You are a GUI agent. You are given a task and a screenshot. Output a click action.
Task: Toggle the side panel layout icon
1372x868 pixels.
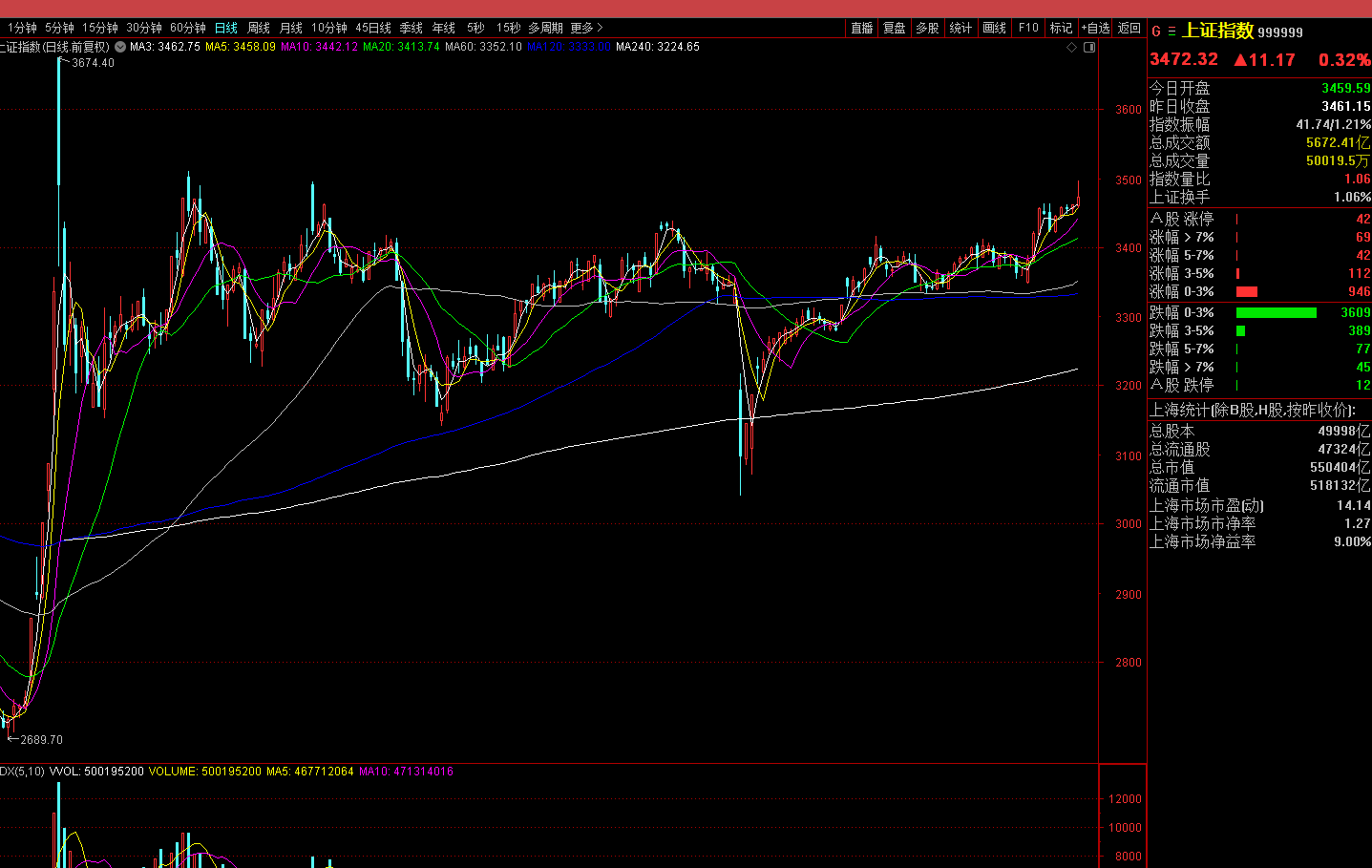pos(1089,47)
